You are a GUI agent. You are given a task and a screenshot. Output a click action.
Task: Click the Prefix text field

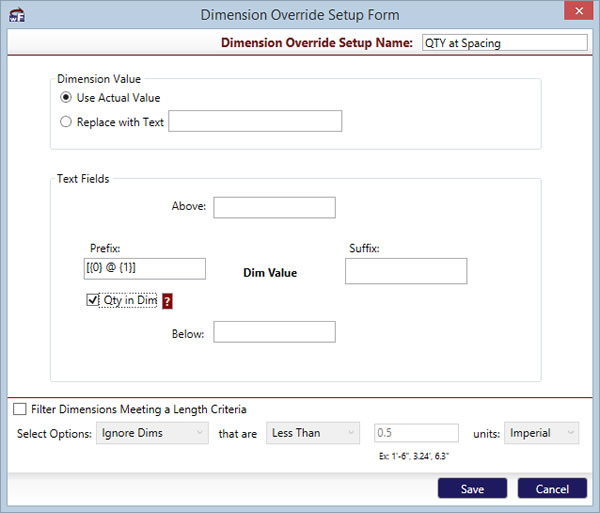click(x=145, y=269)
